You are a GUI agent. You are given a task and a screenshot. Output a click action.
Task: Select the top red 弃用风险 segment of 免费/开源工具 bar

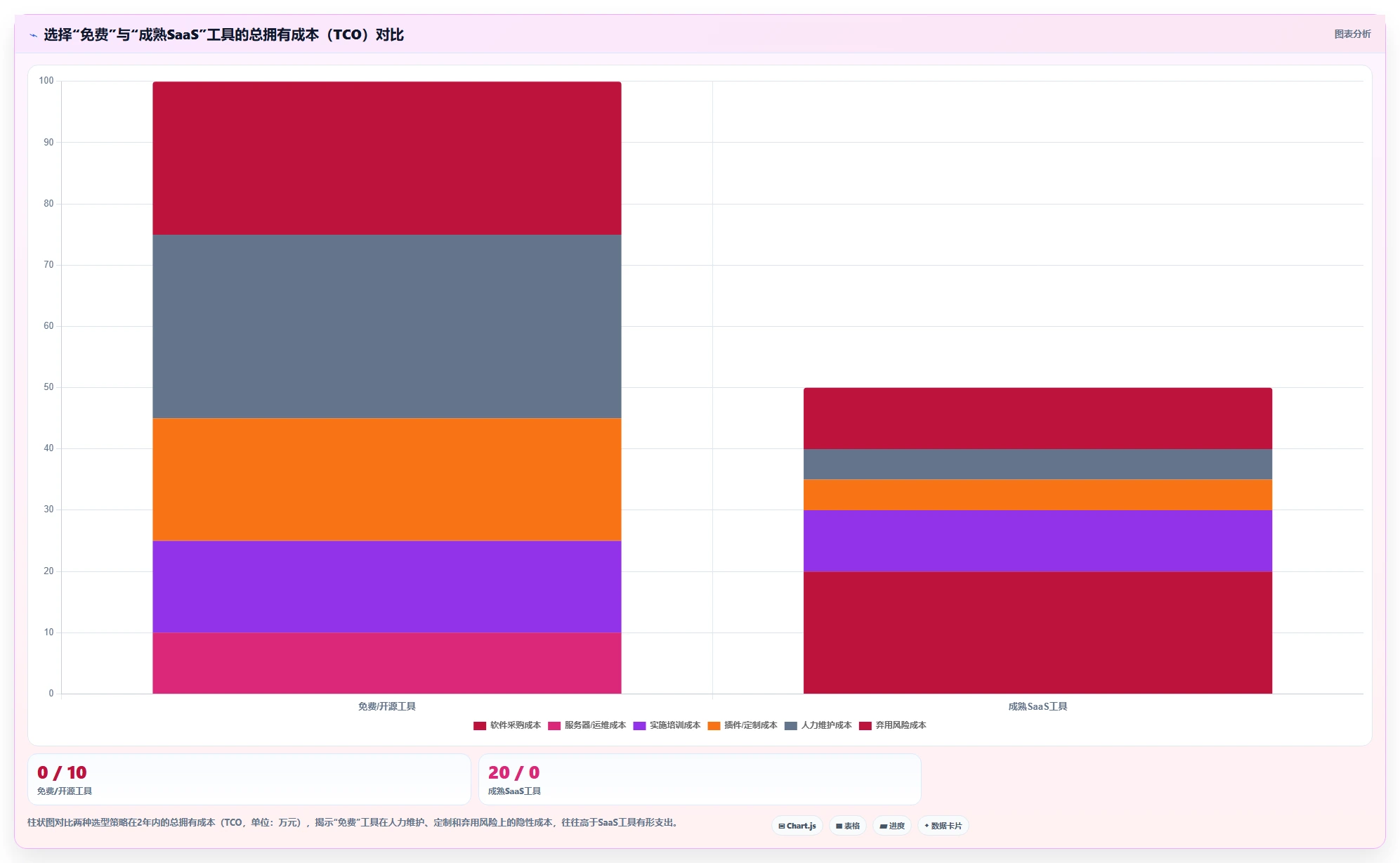387,158
